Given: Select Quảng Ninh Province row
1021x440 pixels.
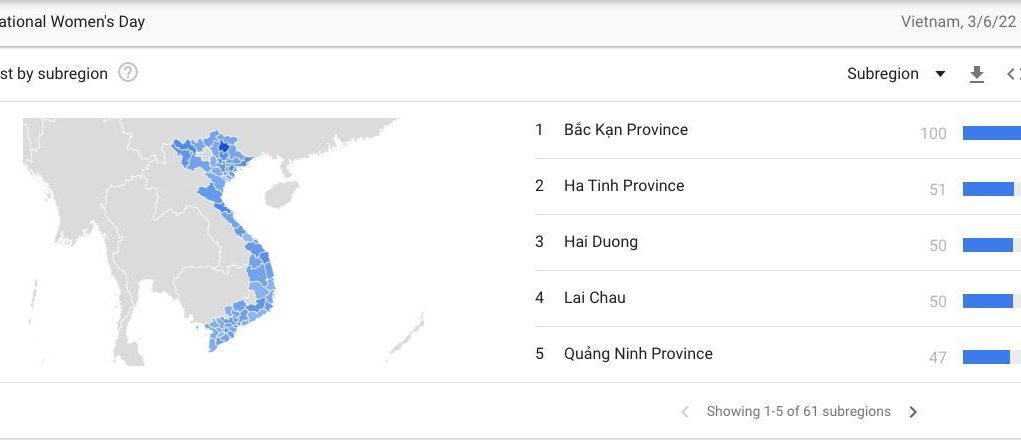Looking at the screenshot, I should pos(777,354).
